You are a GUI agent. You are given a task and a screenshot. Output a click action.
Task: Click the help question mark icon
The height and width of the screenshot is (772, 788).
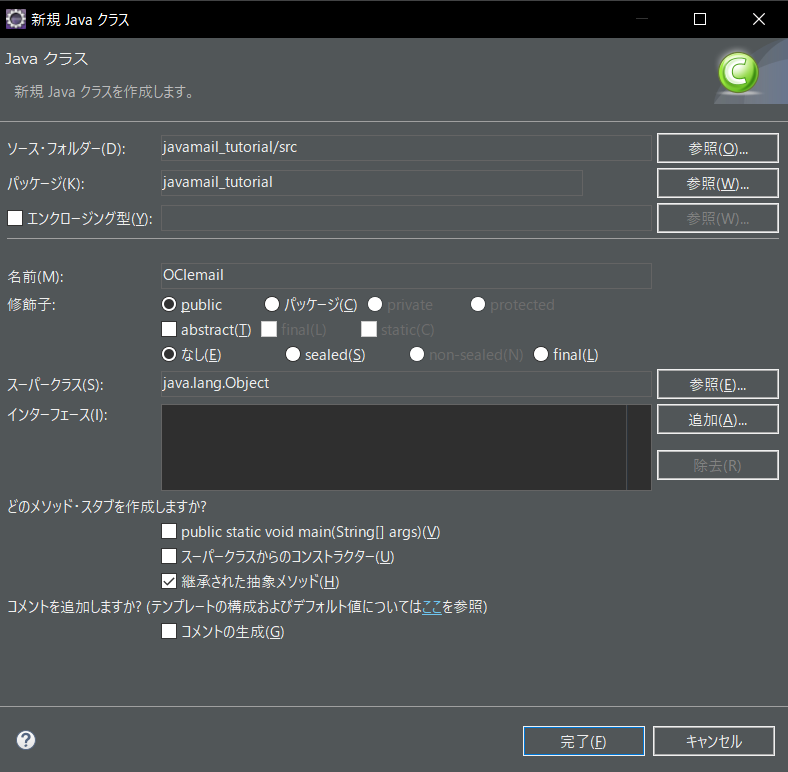pos(26,740)
